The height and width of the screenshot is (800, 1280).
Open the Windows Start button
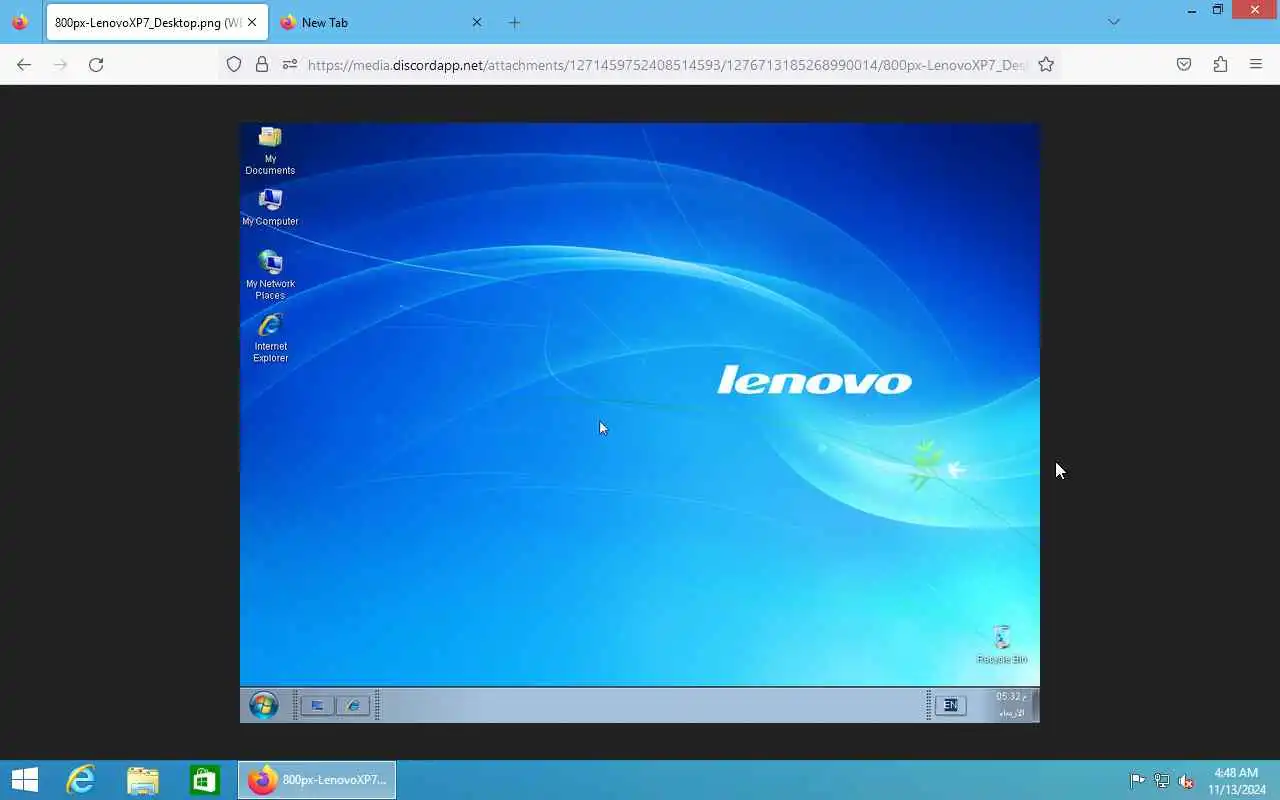(x=24, y=780)
